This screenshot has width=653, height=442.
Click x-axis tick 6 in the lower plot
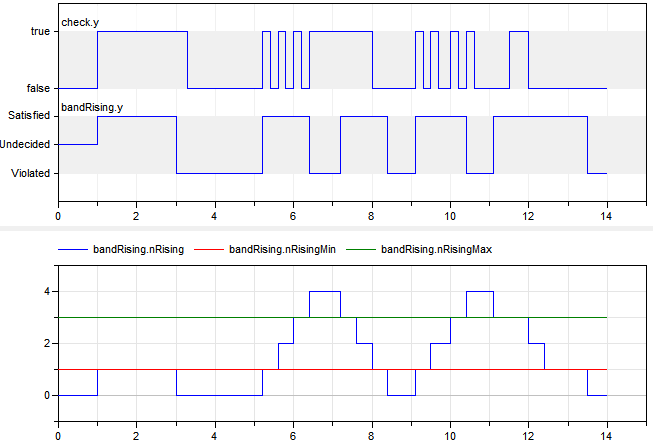293,435
